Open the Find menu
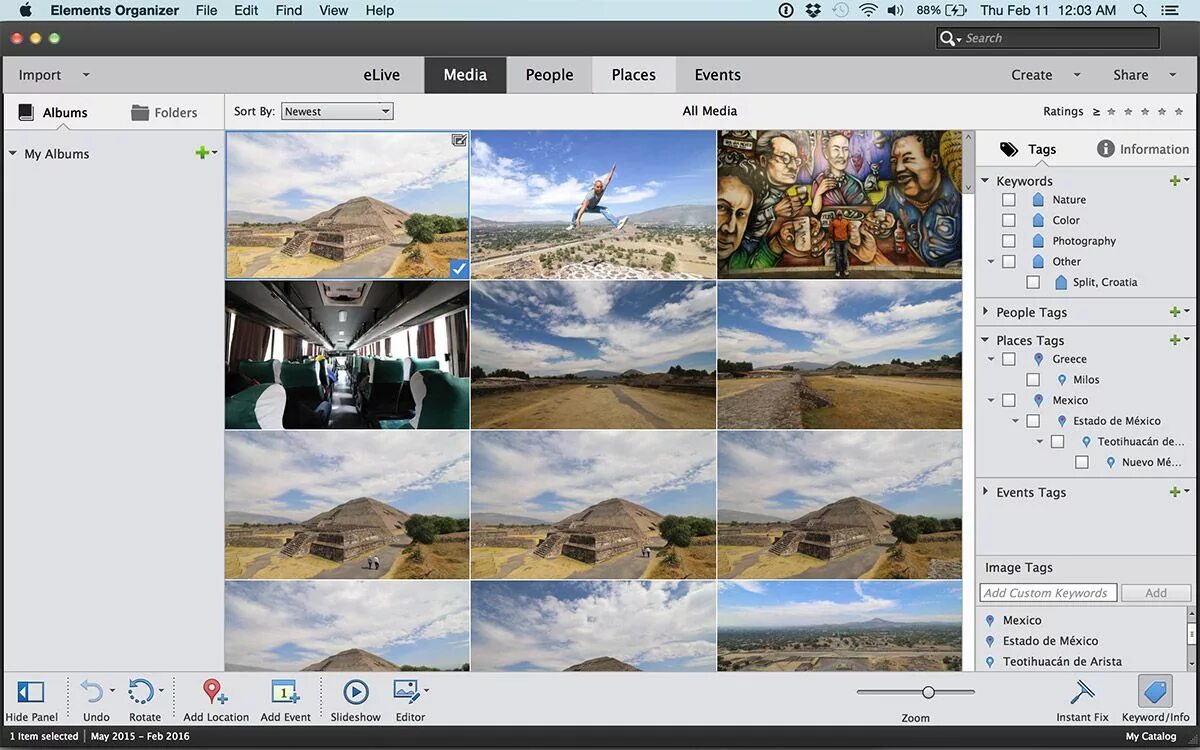 (x=288, y=10)
